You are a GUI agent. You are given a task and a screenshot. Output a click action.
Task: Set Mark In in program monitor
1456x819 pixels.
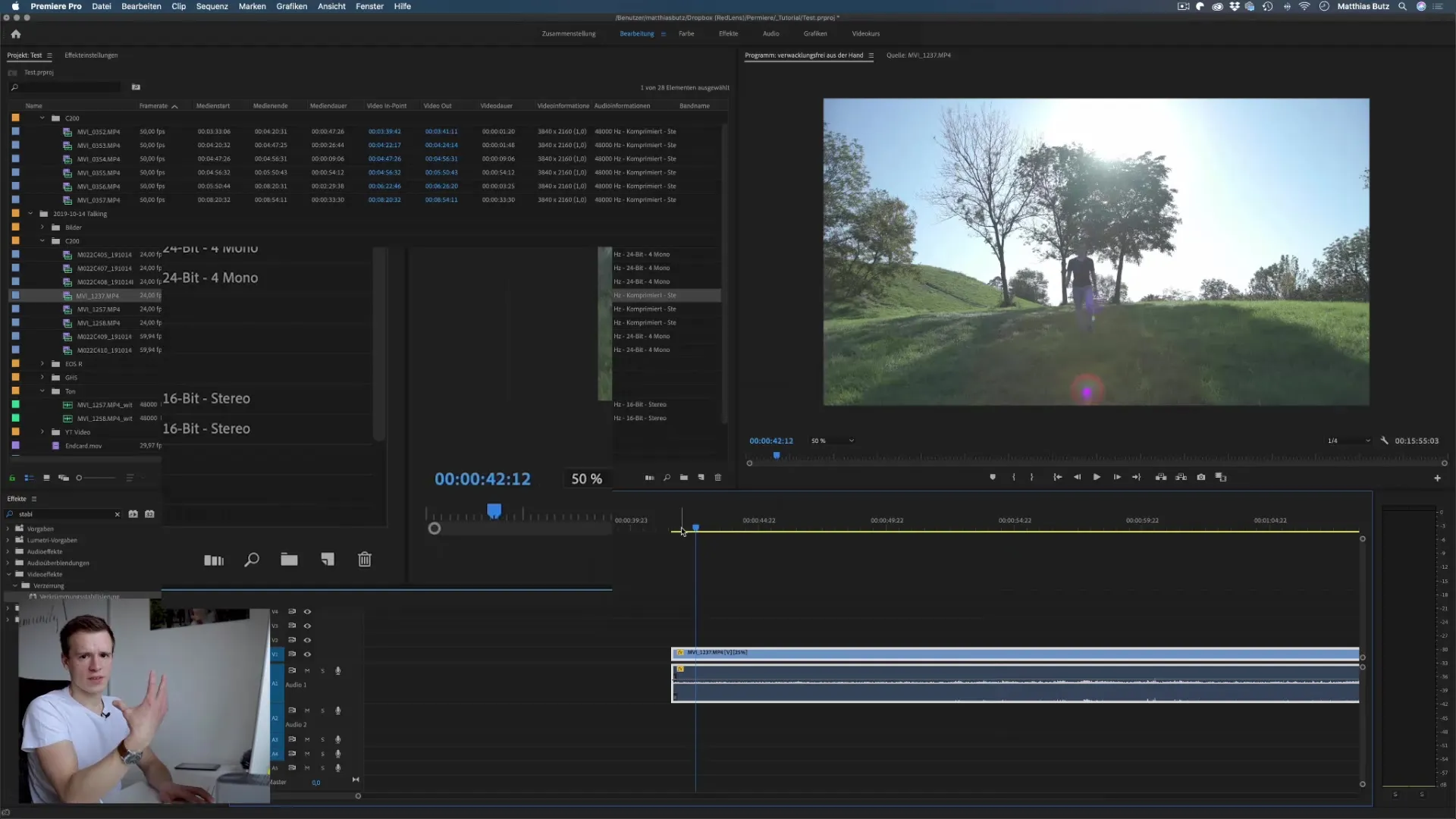[x=1014, y=478]
